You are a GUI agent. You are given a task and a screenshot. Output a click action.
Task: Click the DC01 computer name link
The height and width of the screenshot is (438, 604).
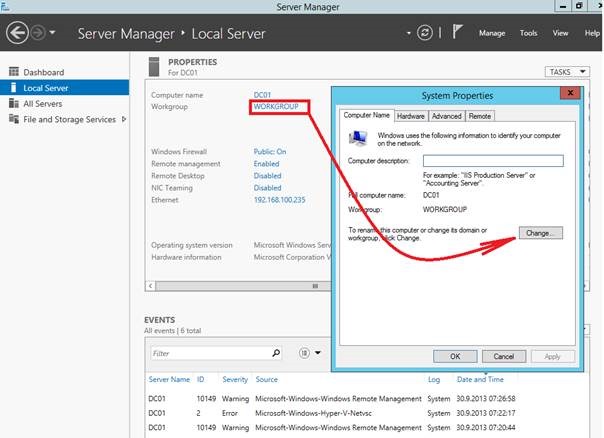pyautogui.click(x=262, y=95)
